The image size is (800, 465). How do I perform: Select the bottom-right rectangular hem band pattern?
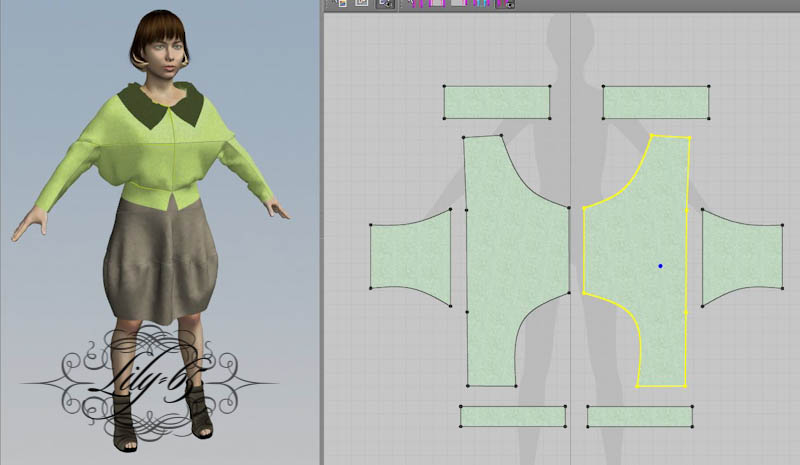click(x=639, y=417)
